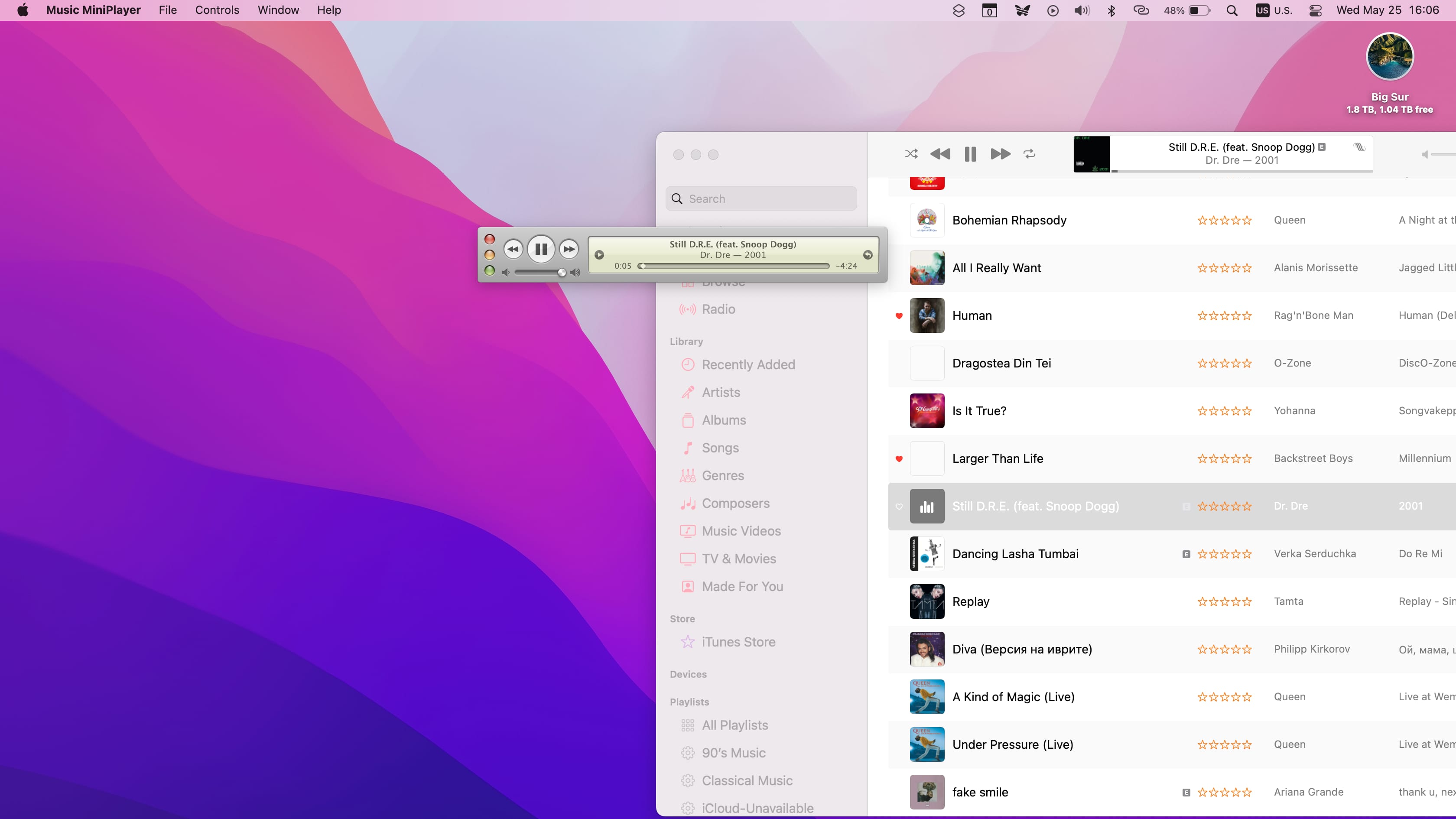The image size is (1456, 819).
Task: Open Recently Added in Library
Action: click(738, 364)
